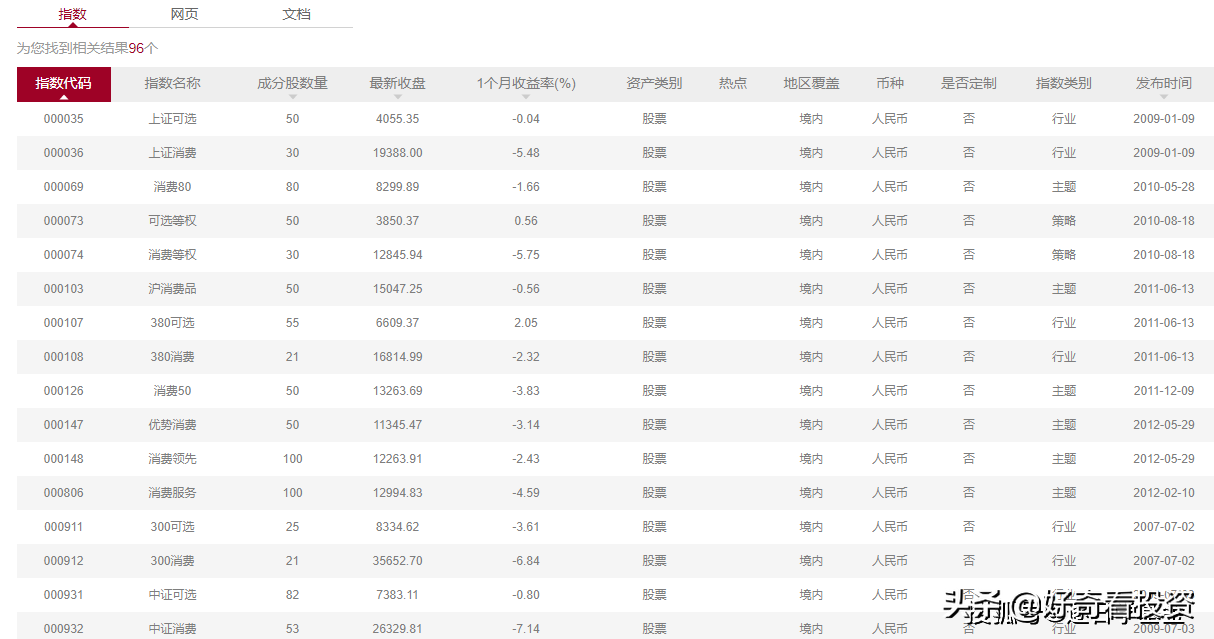This screenshot has height=639, width=1214.
Task: Click the sort arrow under 指数代码 header
Action: [63, 97]
